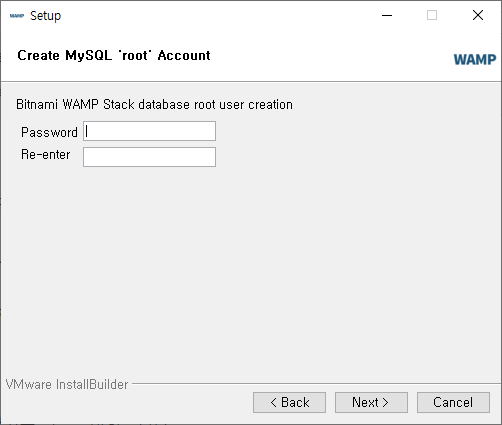Click the Password input field
The image size is (502, 425).
point(149,131)
